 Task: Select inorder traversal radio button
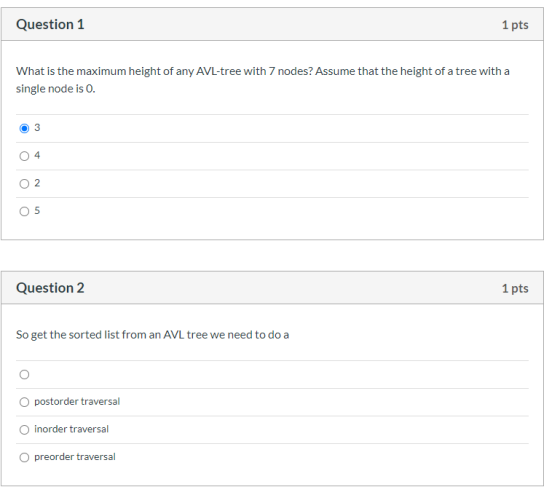pos(24,430)
